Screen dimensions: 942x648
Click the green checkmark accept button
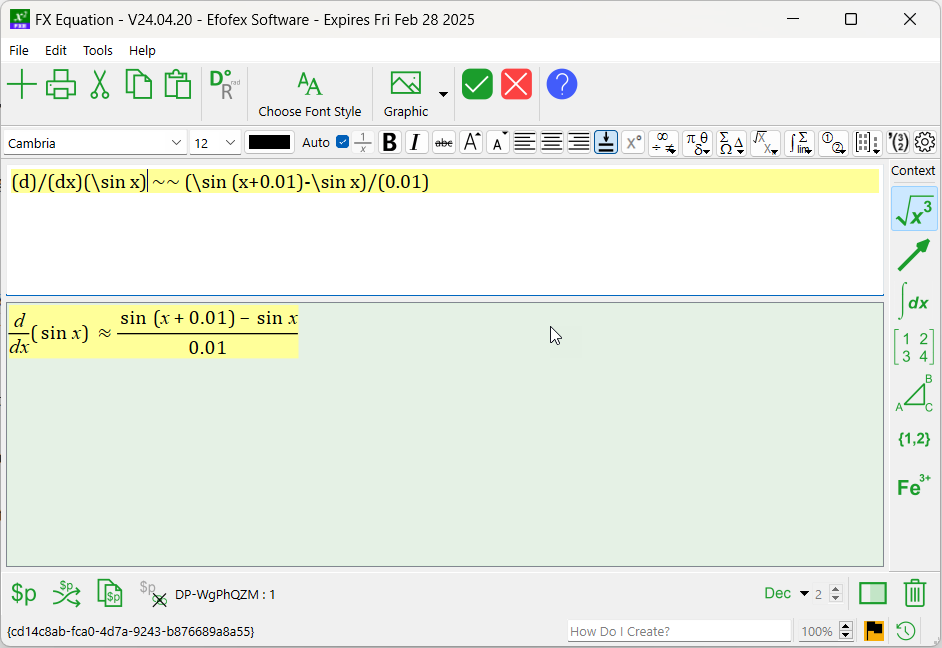tap(477, 85)
